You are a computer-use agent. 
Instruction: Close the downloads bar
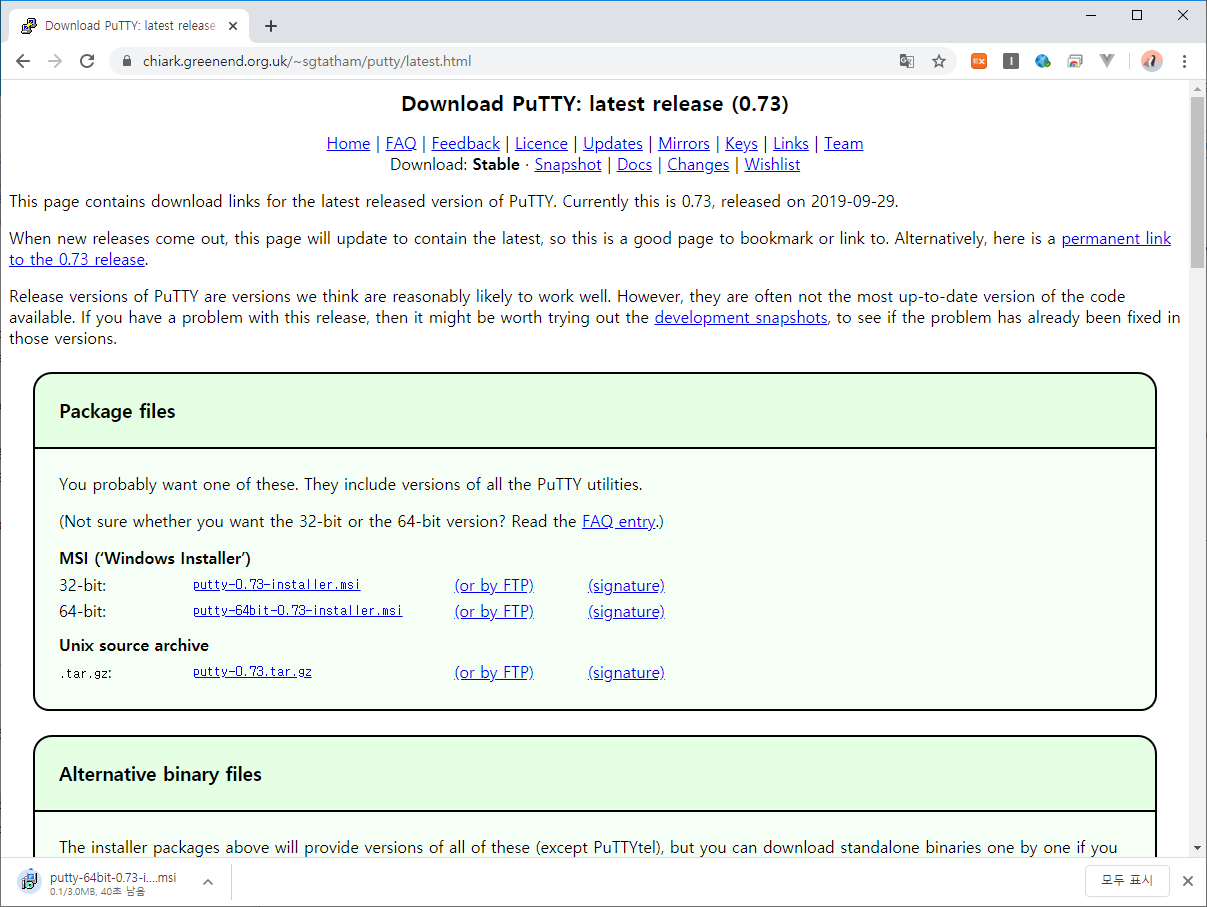1187,881
